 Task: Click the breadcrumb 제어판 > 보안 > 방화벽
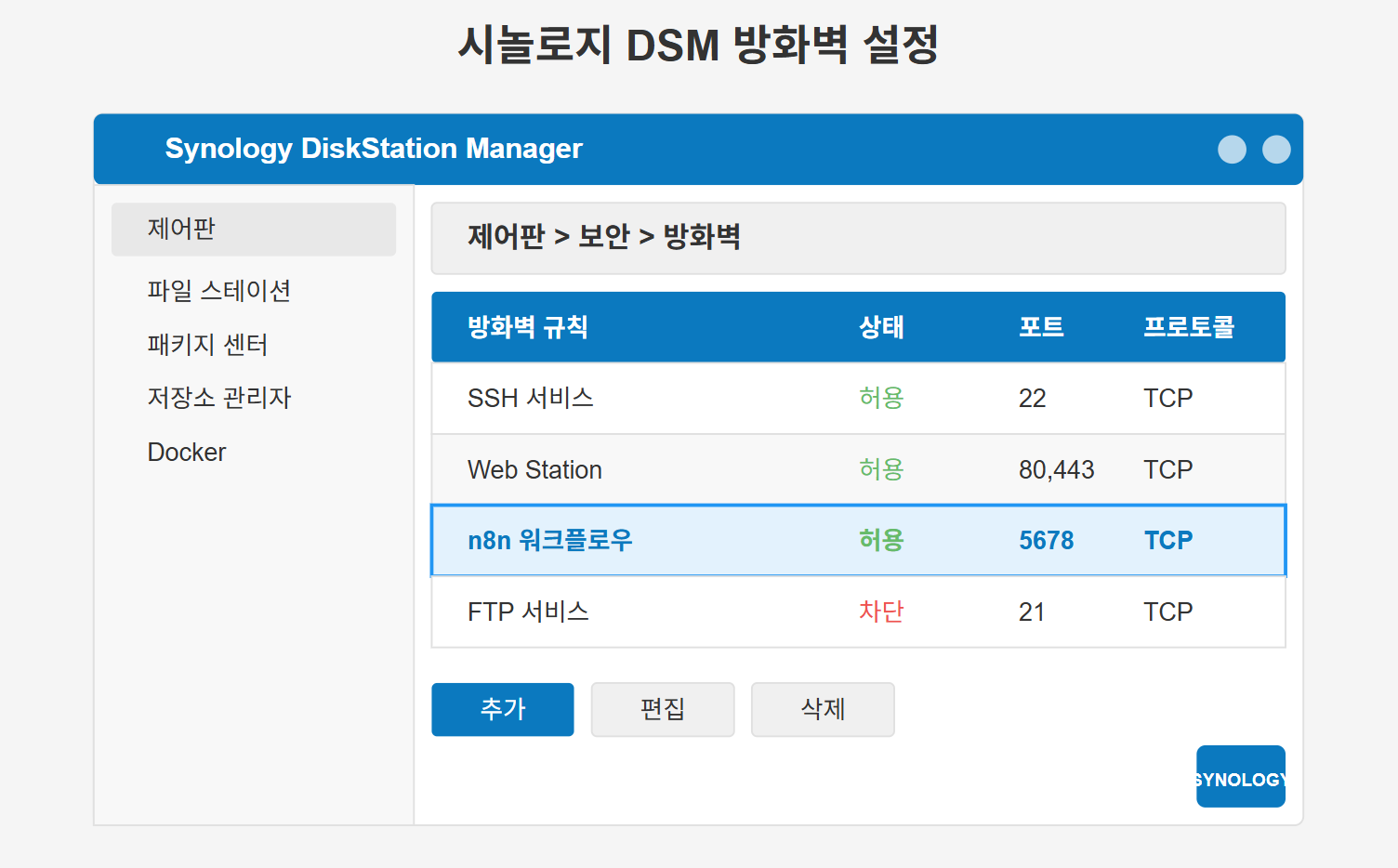604,237
